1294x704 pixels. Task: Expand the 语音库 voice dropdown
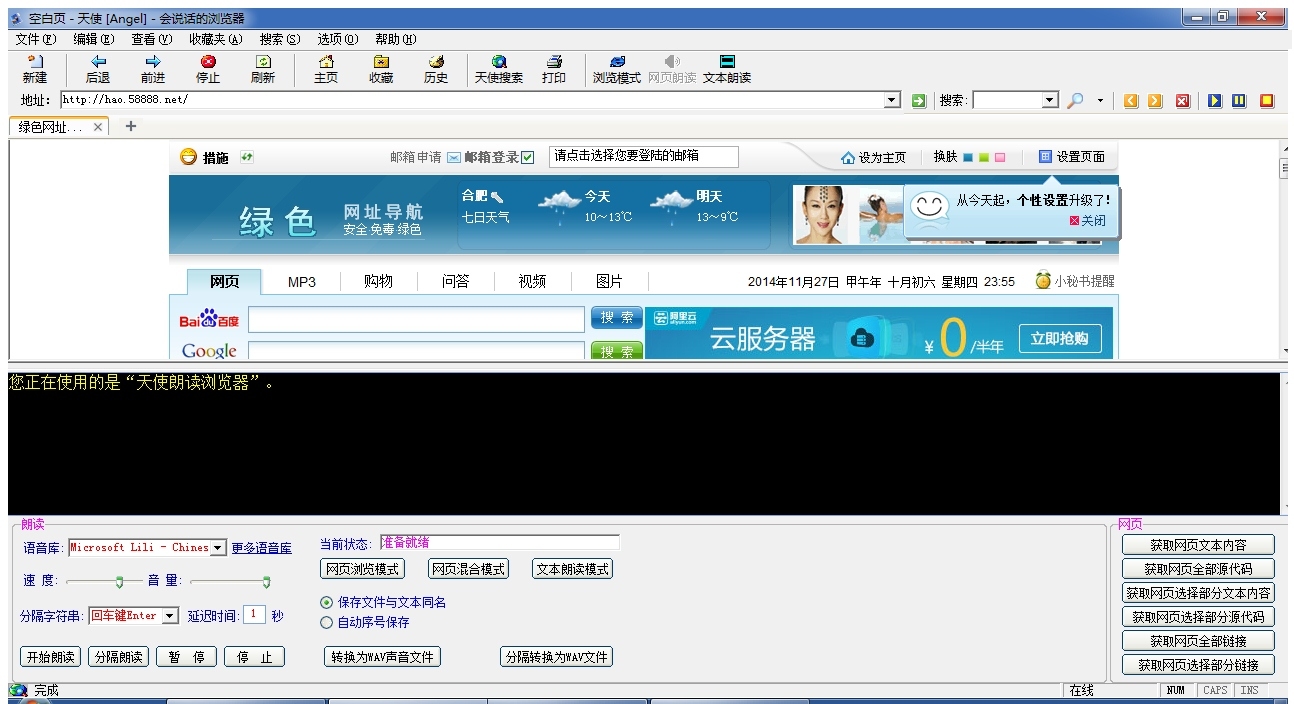coord(218,548)
